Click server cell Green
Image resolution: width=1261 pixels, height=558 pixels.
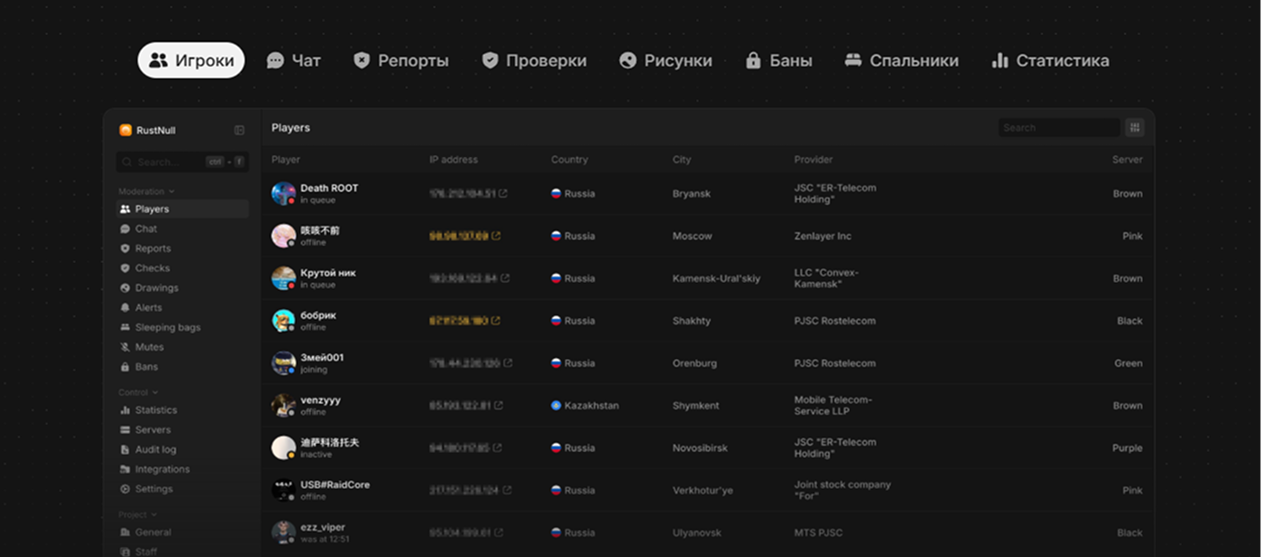tap(1128, 363)
